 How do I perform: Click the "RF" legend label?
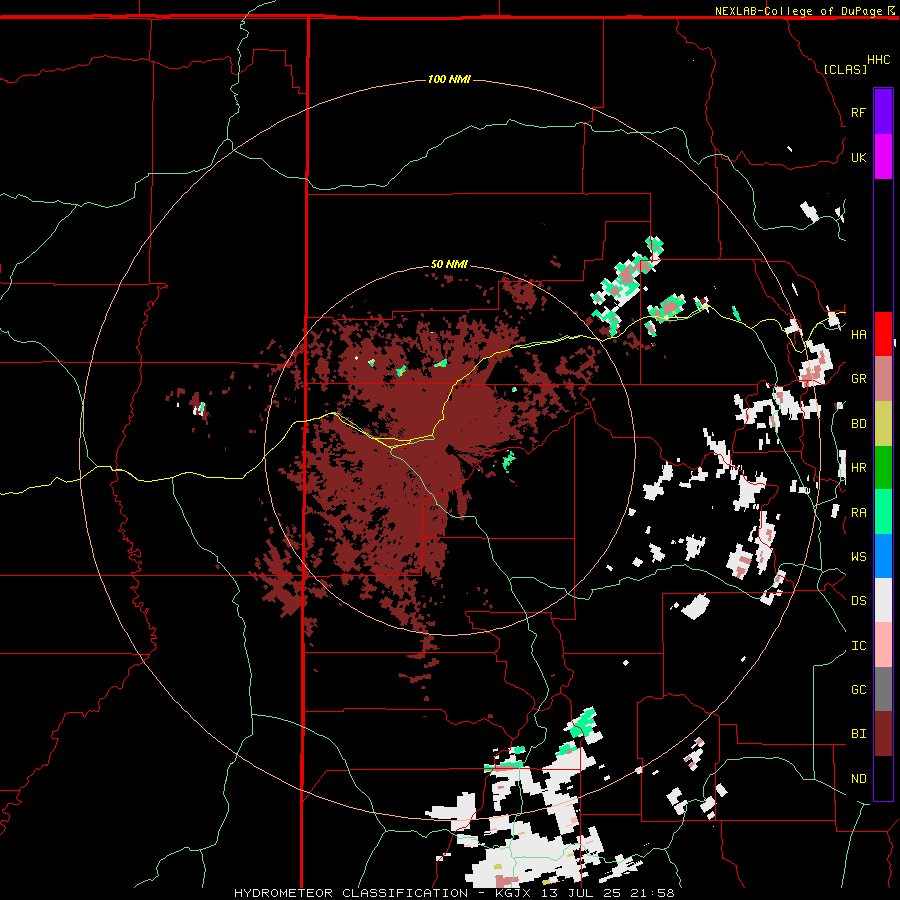pyautogui.click(x=858, y=112)
